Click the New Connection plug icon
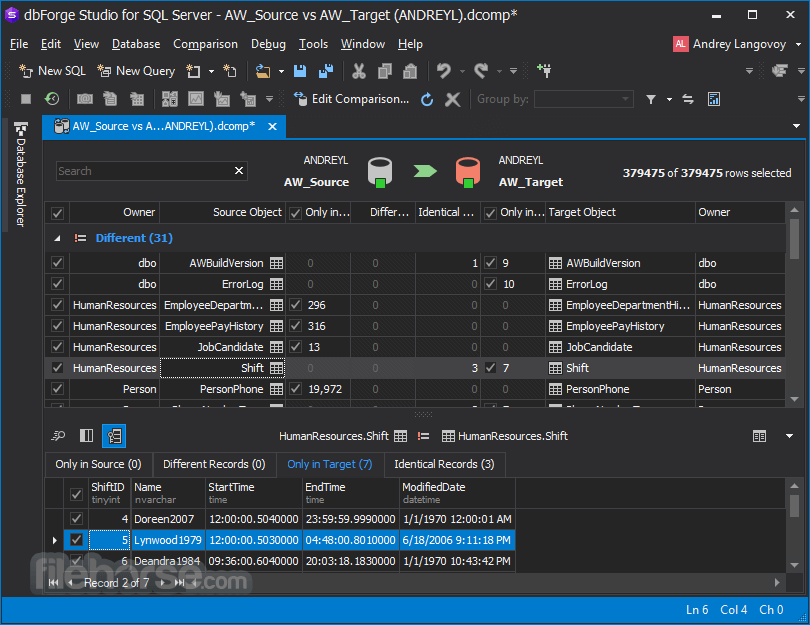The image size is (810, 625). click(x=544, y=71)
